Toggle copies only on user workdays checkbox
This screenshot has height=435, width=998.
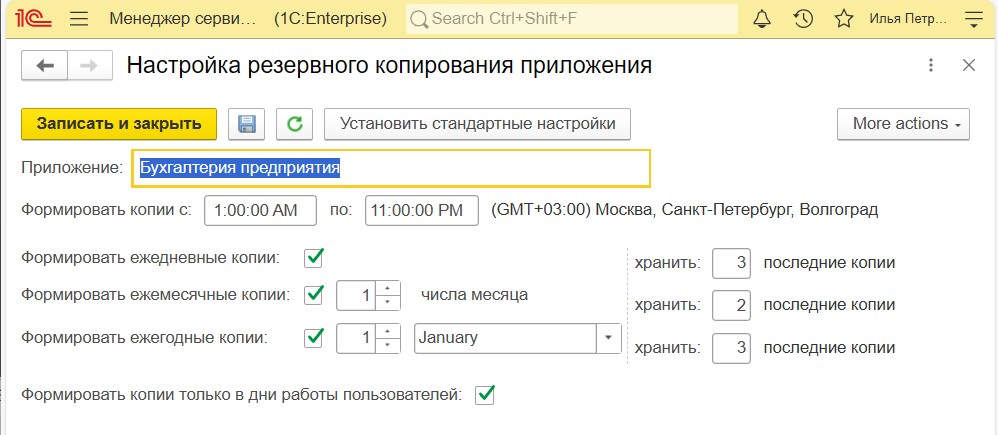485,395
